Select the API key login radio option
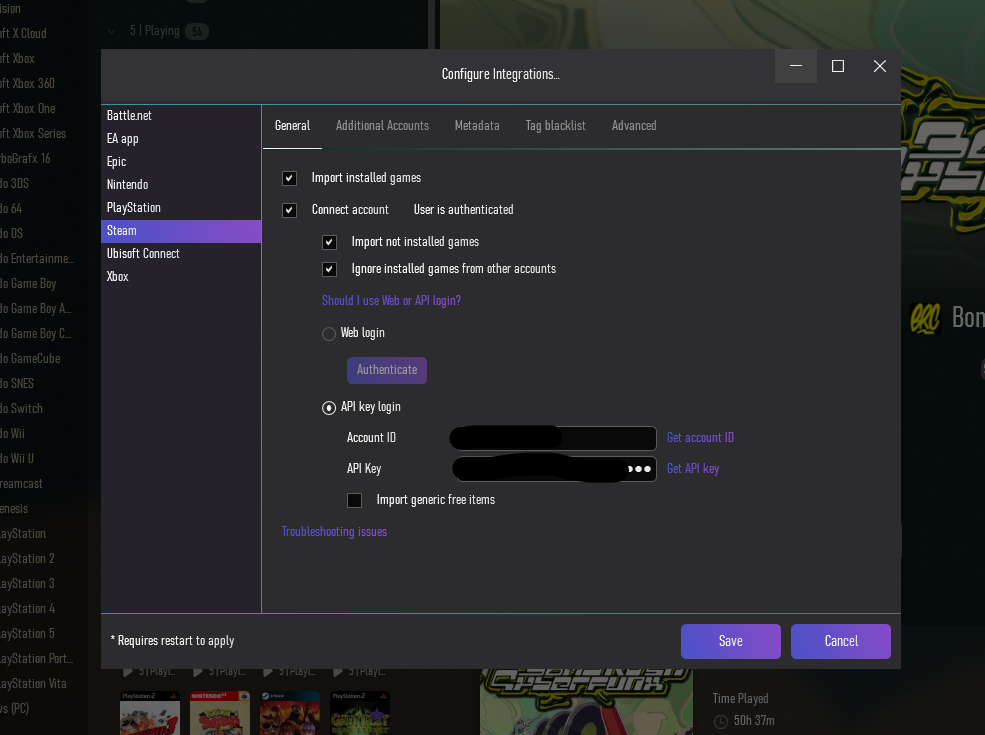The height and width of the screenshot is (735, 985). (329, 408)
